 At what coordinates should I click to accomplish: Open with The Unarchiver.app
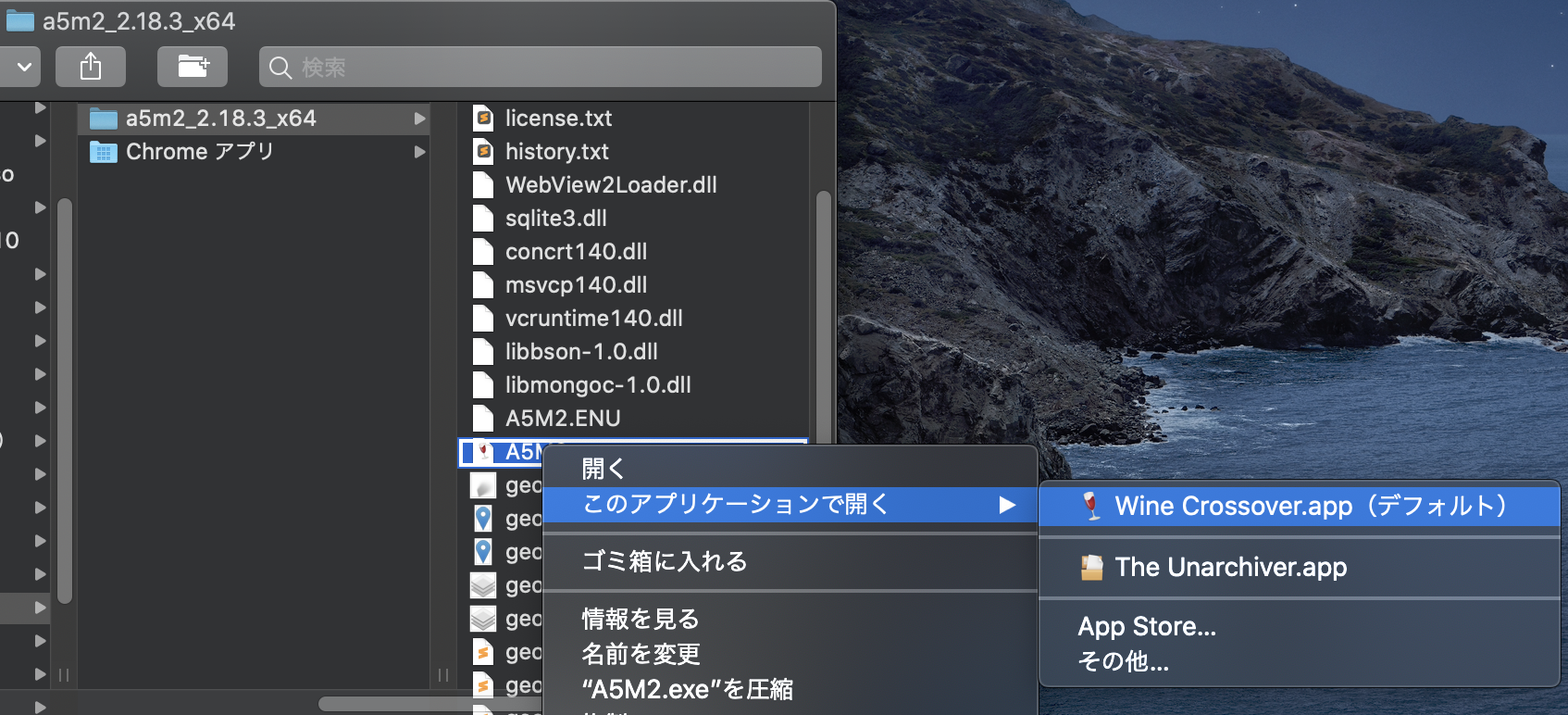[1300, 567]
